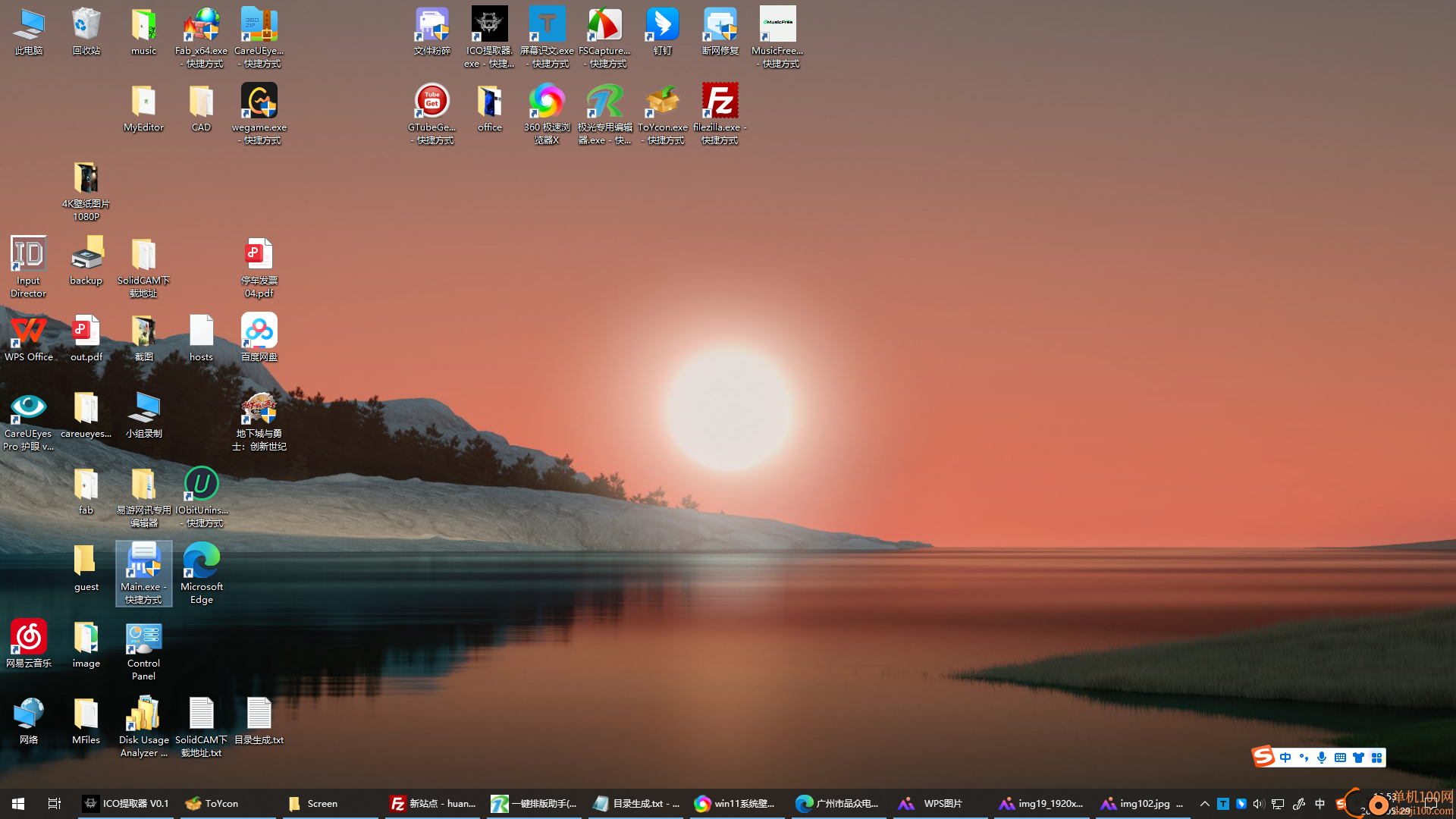
Task: Switch to 一键排版助手 taskbar window
Action: [x=534, y=803]
